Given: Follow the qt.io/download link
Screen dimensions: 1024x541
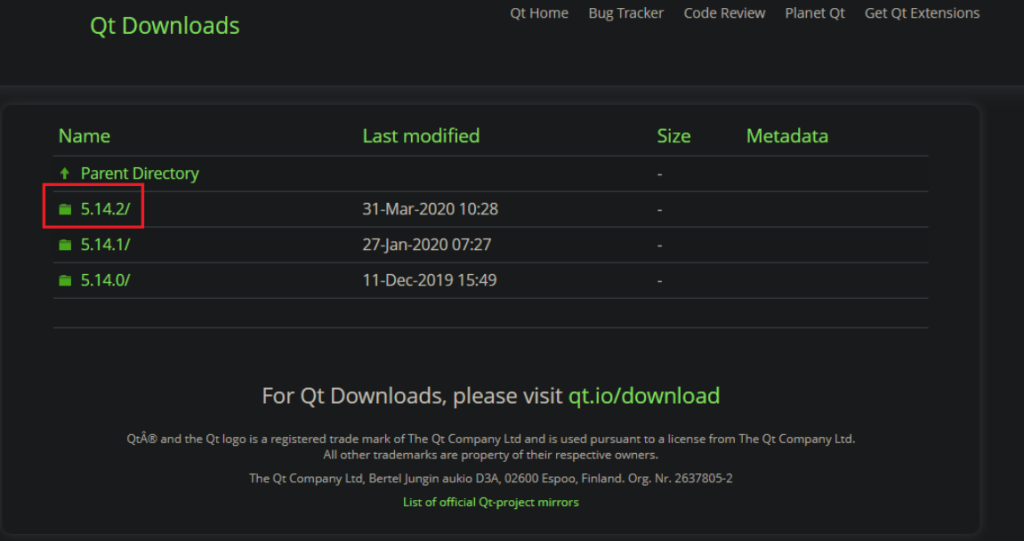Looking at the screenshot, I should 644,396.
